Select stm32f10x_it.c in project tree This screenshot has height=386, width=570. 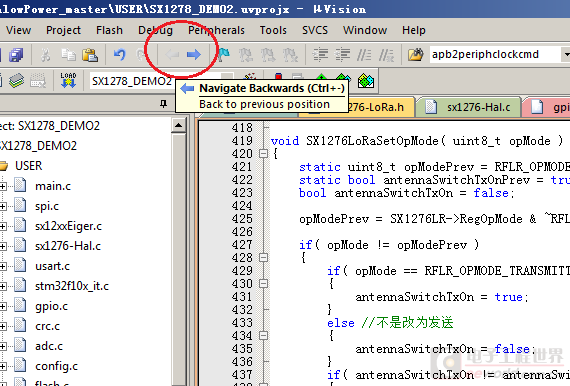pyautogui.click(x=72, y=286)
